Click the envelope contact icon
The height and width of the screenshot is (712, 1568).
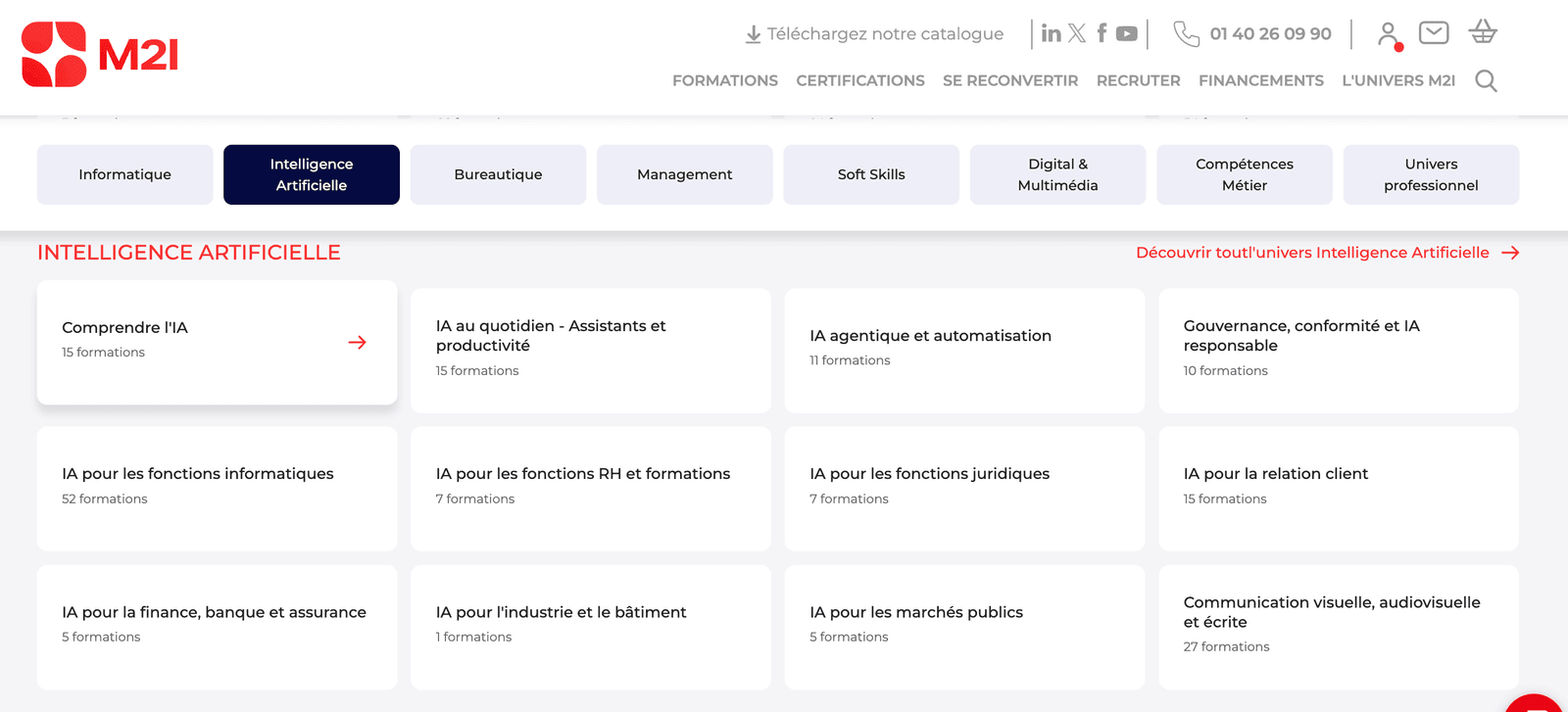pyautogui.click(x=1434, y=33)
